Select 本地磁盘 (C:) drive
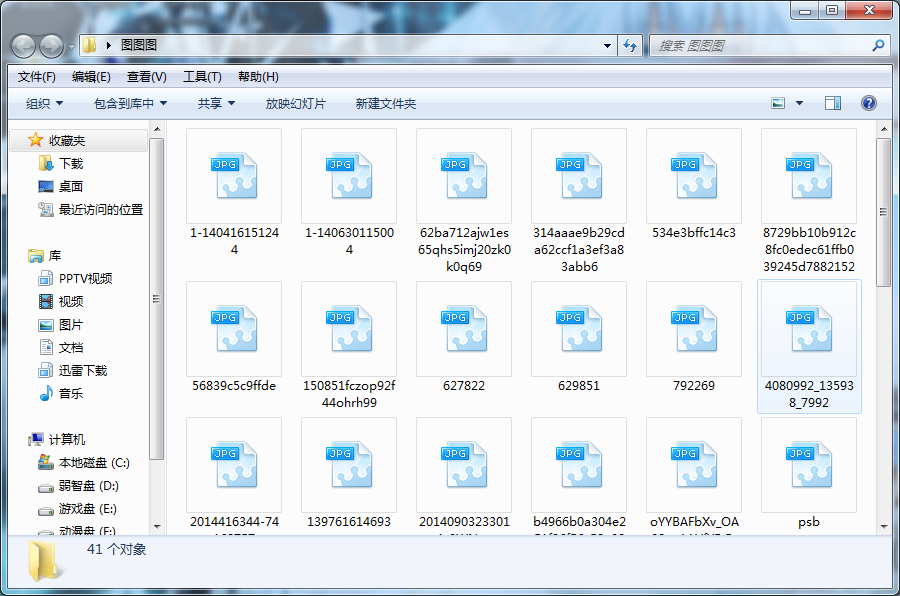900x596 pixels. (x=83, y=463)
